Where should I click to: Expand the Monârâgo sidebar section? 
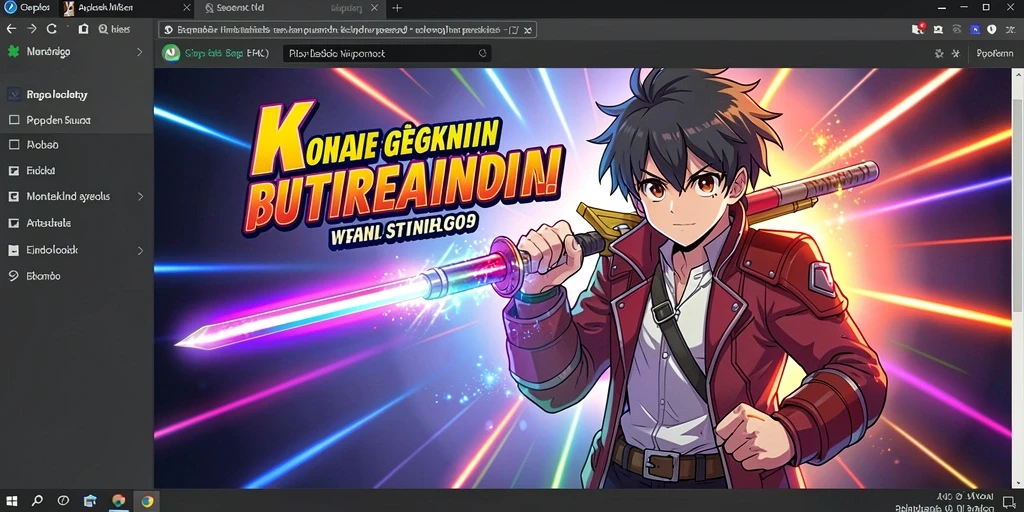click(139, 52)
